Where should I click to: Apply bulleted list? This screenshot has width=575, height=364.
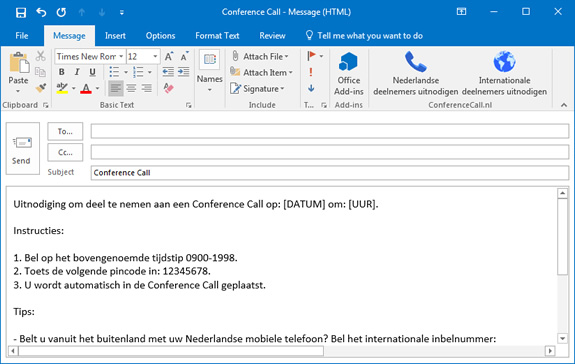(x=114, y=72)
